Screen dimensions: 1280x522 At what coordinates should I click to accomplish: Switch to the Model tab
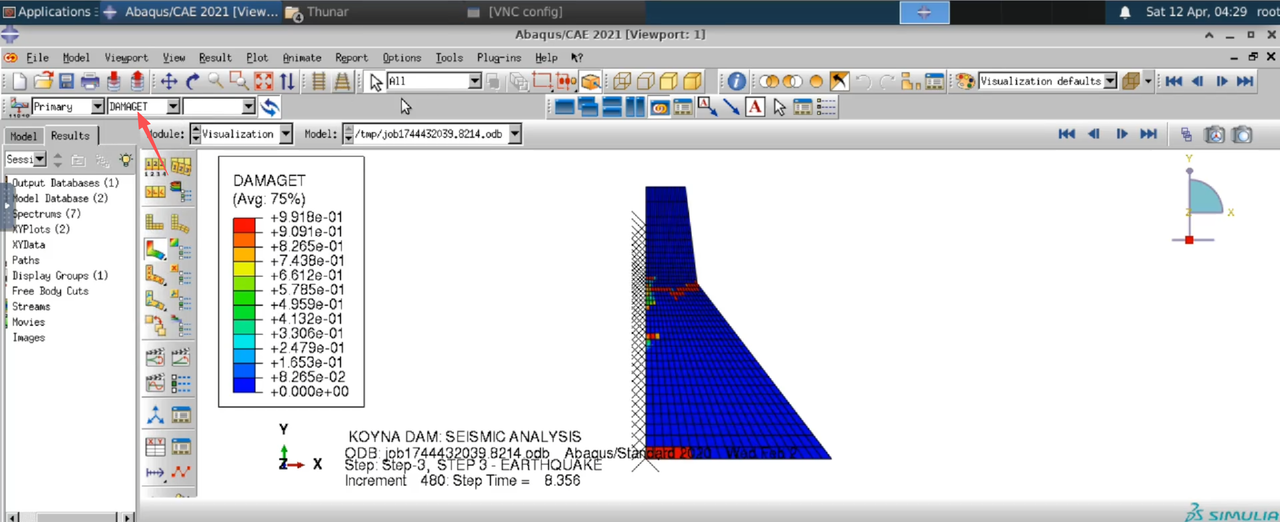(23, 136)
